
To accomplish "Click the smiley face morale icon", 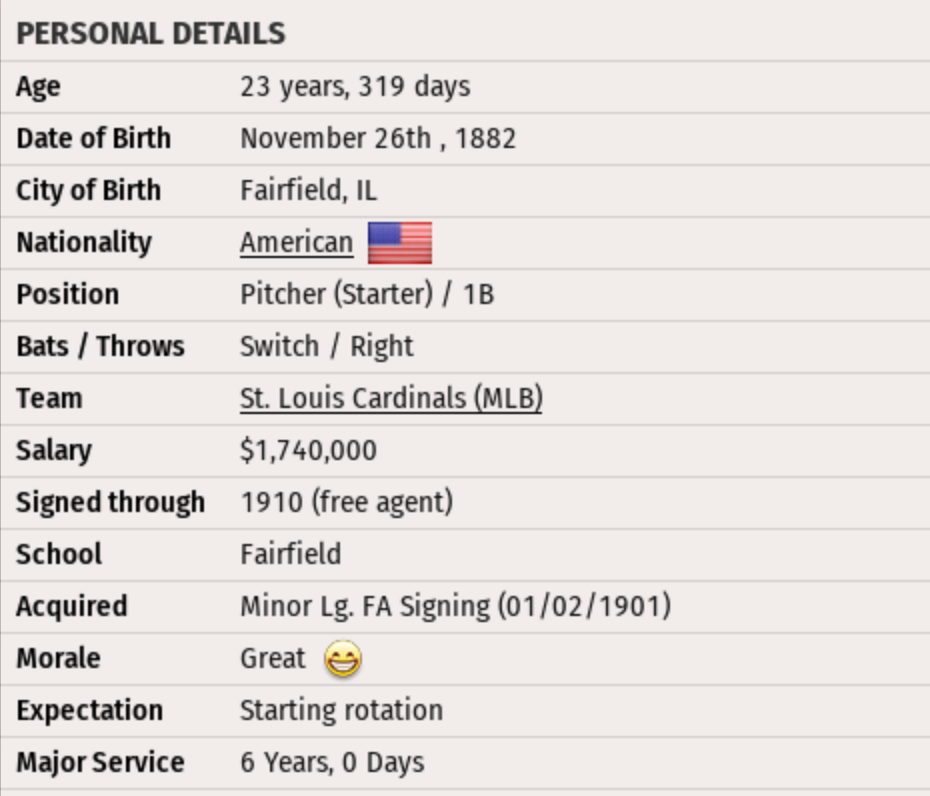I will click(343, 659).
